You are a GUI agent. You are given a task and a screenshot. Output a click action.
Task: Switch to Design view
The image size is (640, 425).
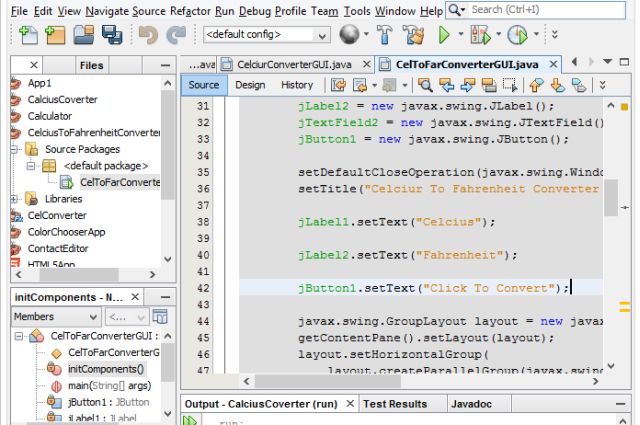click(x=250, y=85)
